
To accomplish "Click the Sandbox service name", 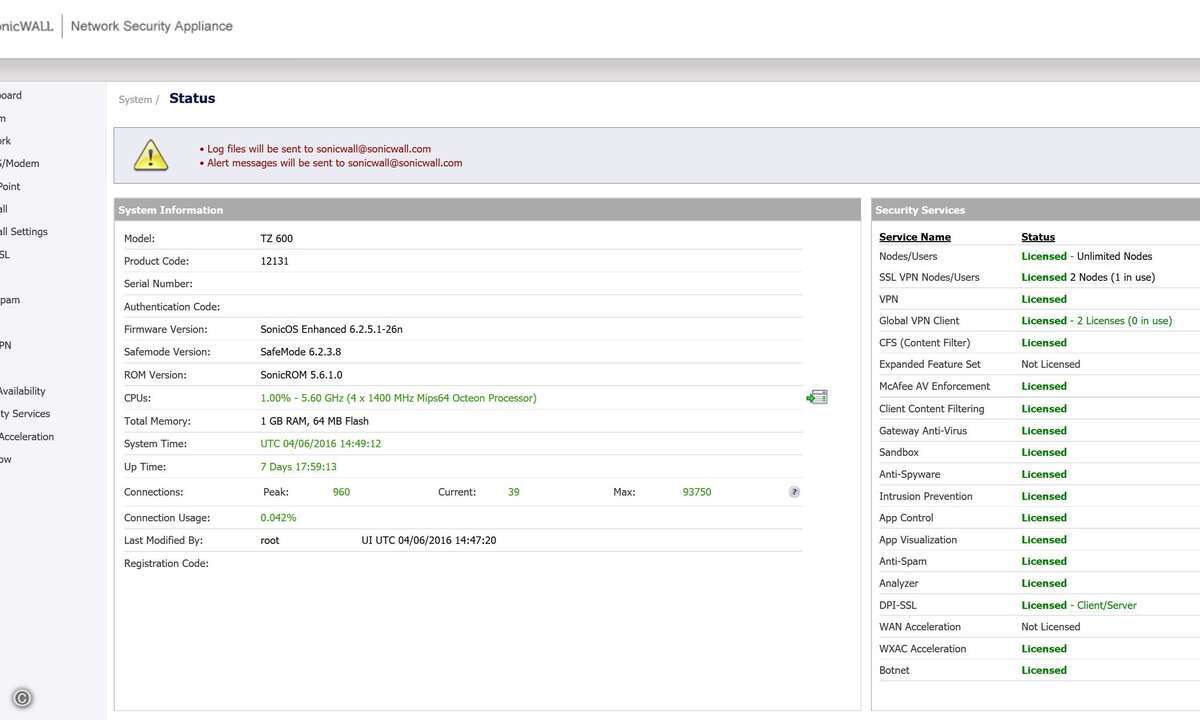I will 899,452.
